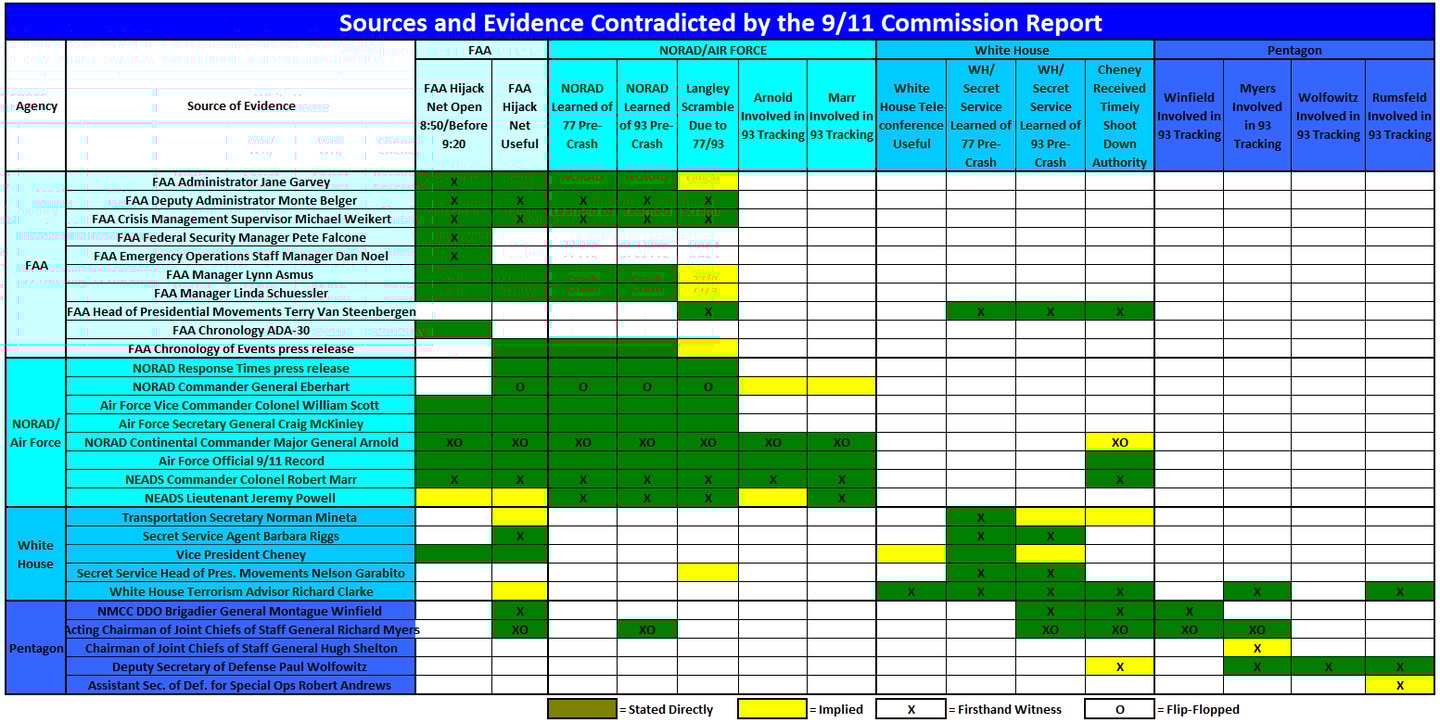This screenshot has width=1440, height=720.
Task: Click the yellow "Implied" legend swatch
Action: [x=772, y=709]
